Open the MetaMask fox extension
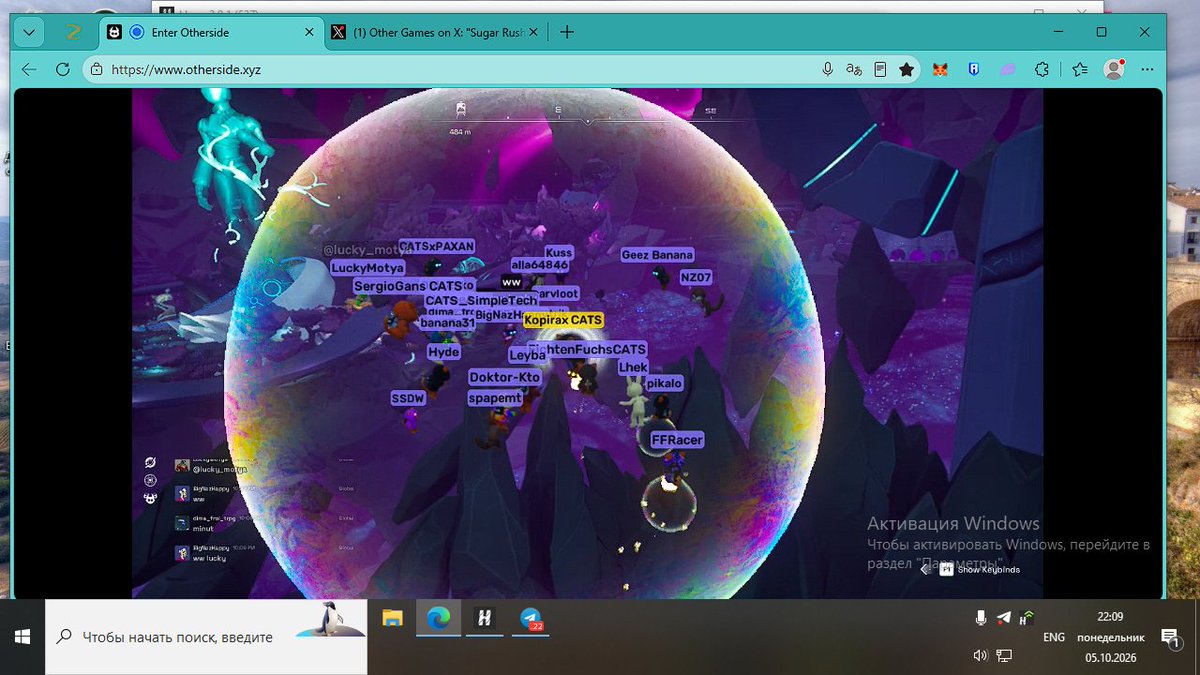 (x=939, y=69)
